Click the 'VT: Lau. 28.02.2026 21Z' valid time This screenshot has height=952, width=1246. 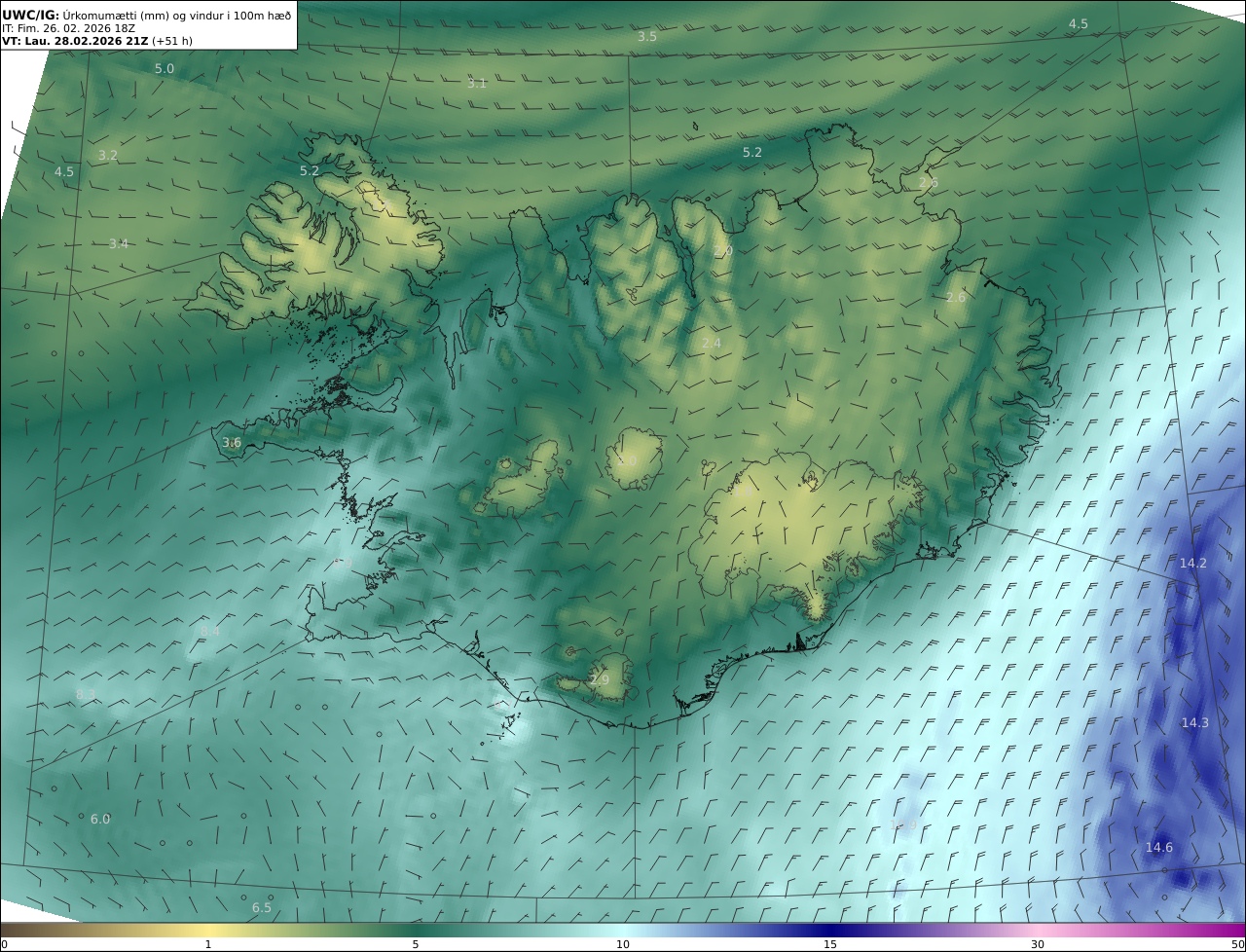pos(76,42)
